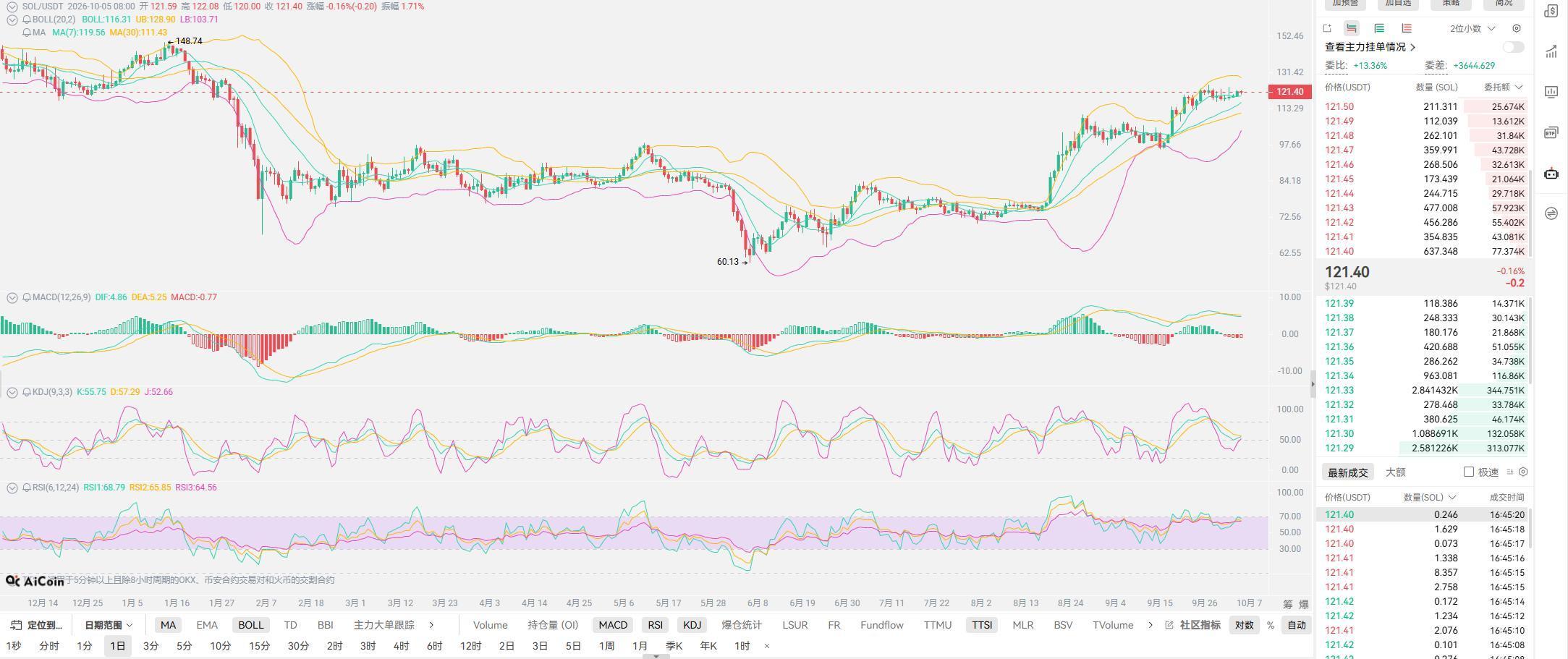
Task: Enable the 爆仓统计 indicator
Action: (742, 625)
